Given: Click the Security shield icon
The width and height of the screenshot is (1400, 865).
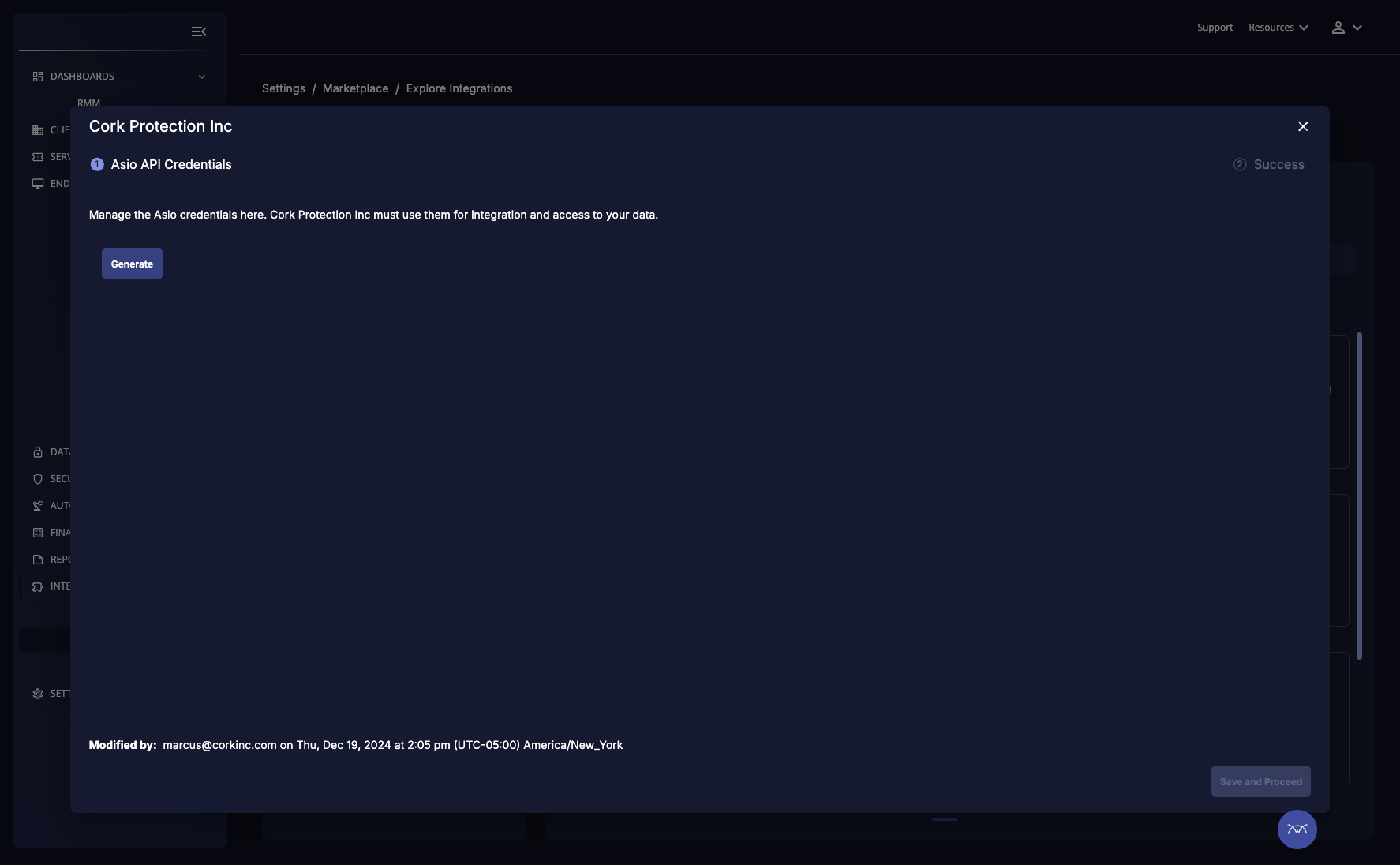Looking at the screenshot, I should [38, 479].
